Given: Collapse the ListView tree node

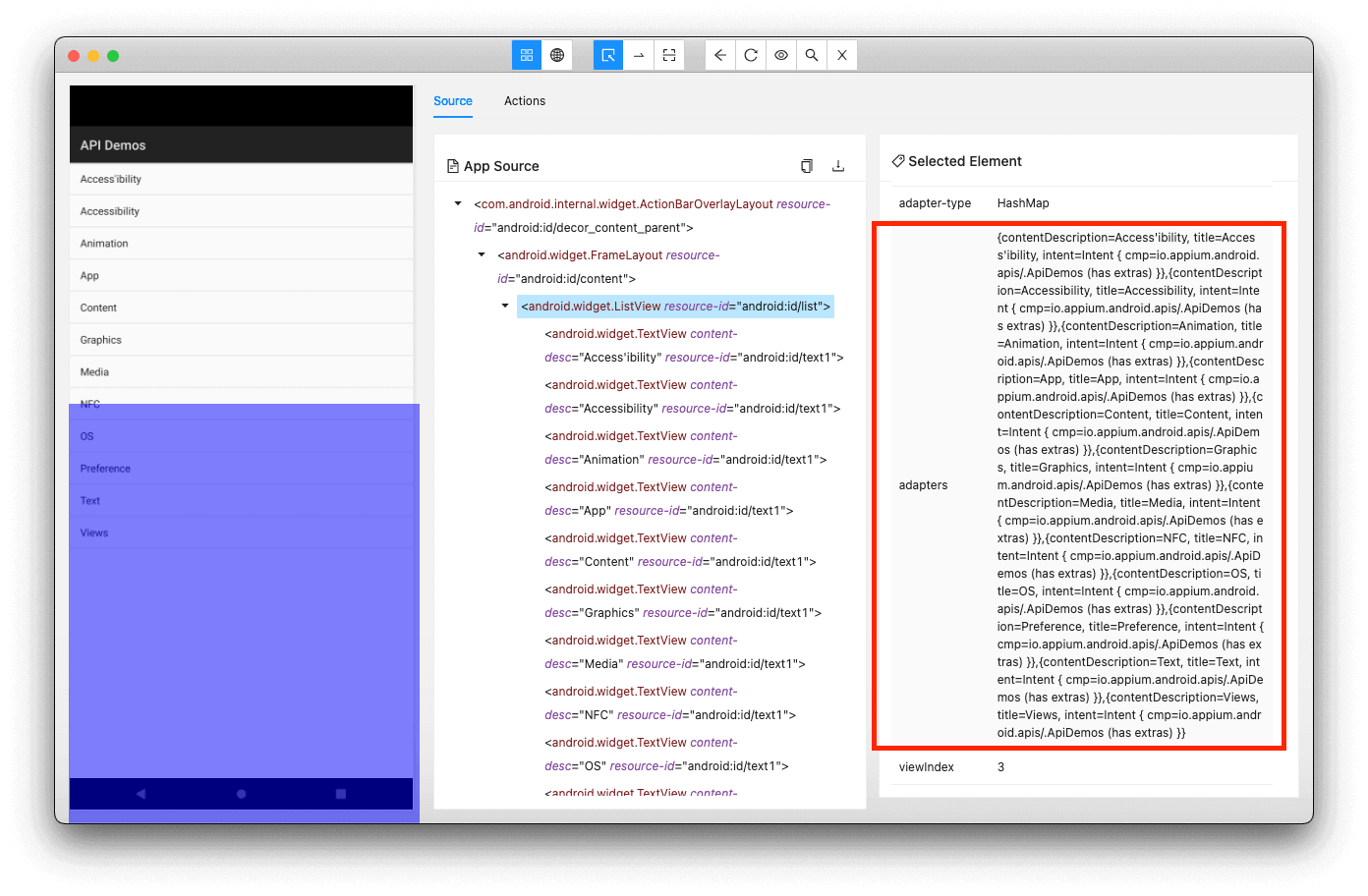Looking at the screenshot, I should [x=504, y=306].
